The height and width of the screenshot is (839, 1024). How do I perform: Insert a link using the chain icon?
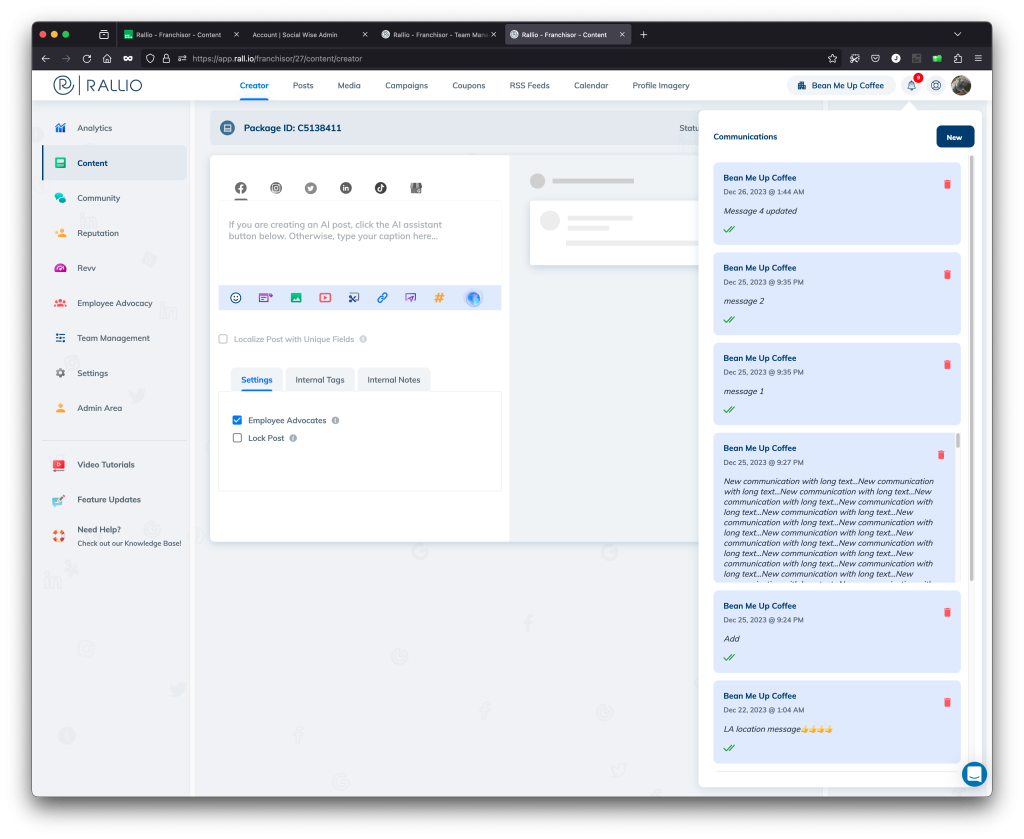coord(382,298)
